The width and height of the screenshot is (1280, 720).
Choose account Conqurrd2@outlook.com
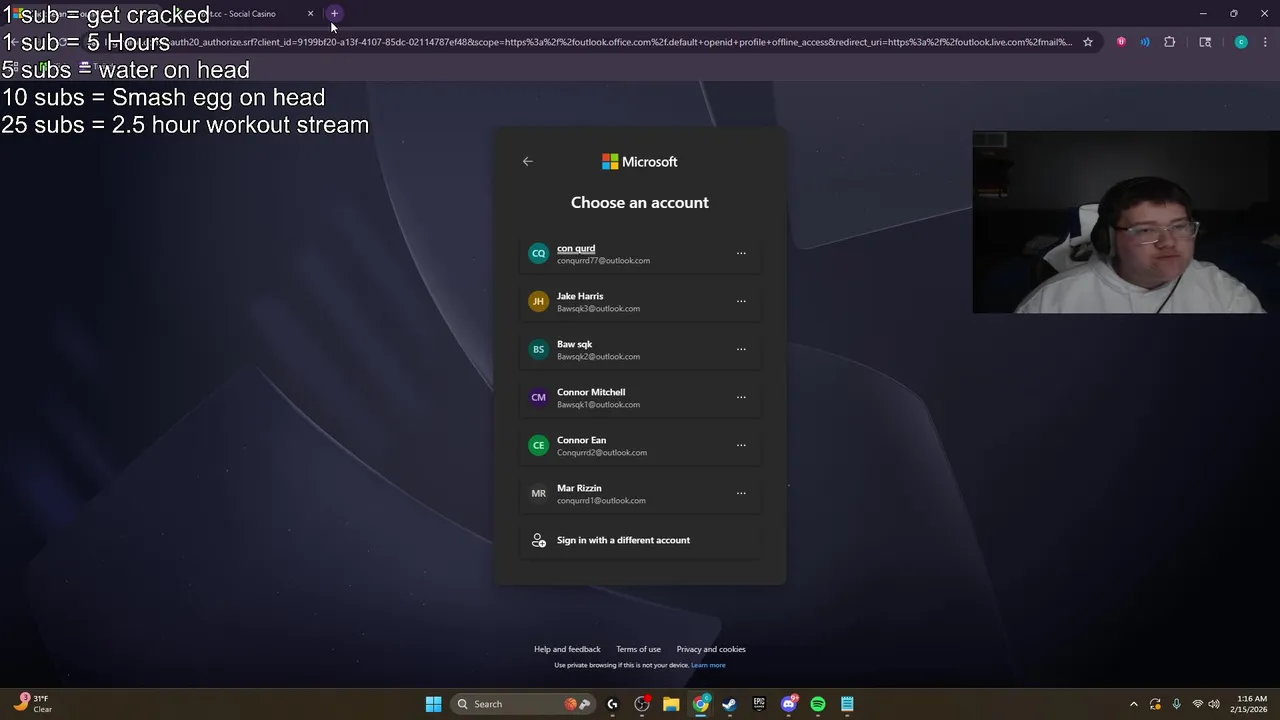[x=602, y=452]
